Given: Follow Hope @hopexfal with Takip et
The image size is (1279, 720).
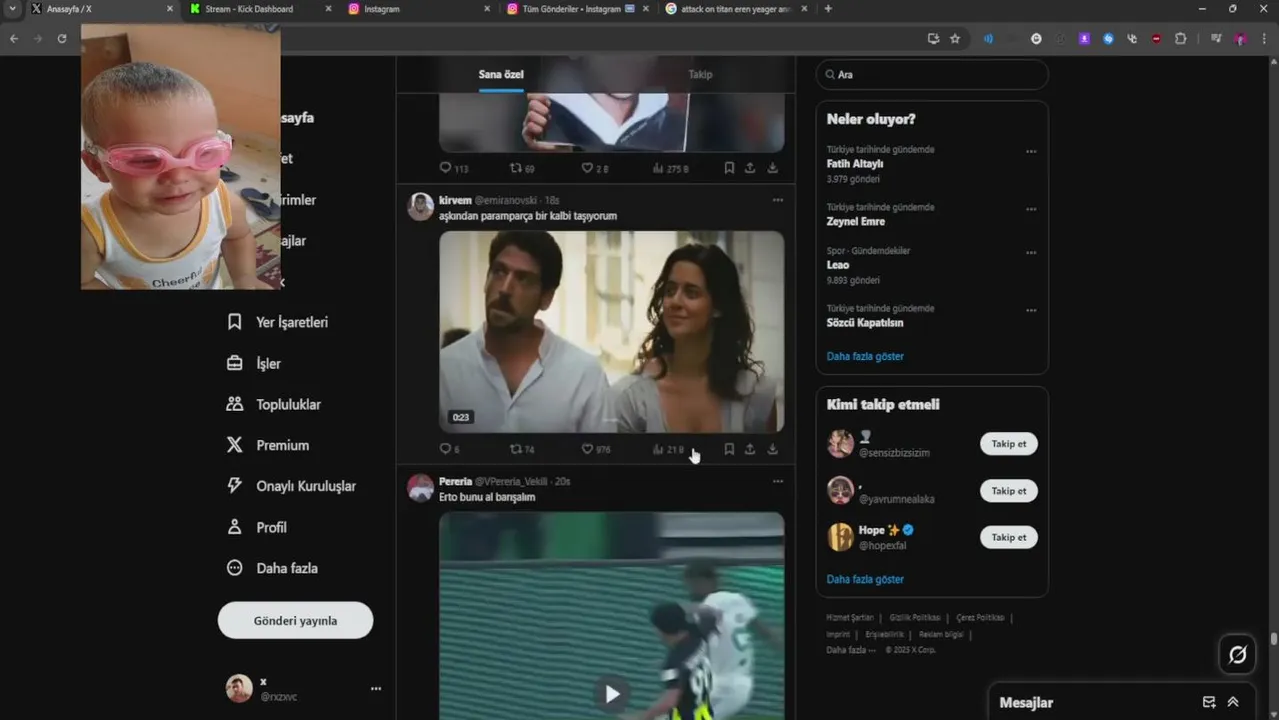Looking at the screenshot, I should tap(1008, 537).
